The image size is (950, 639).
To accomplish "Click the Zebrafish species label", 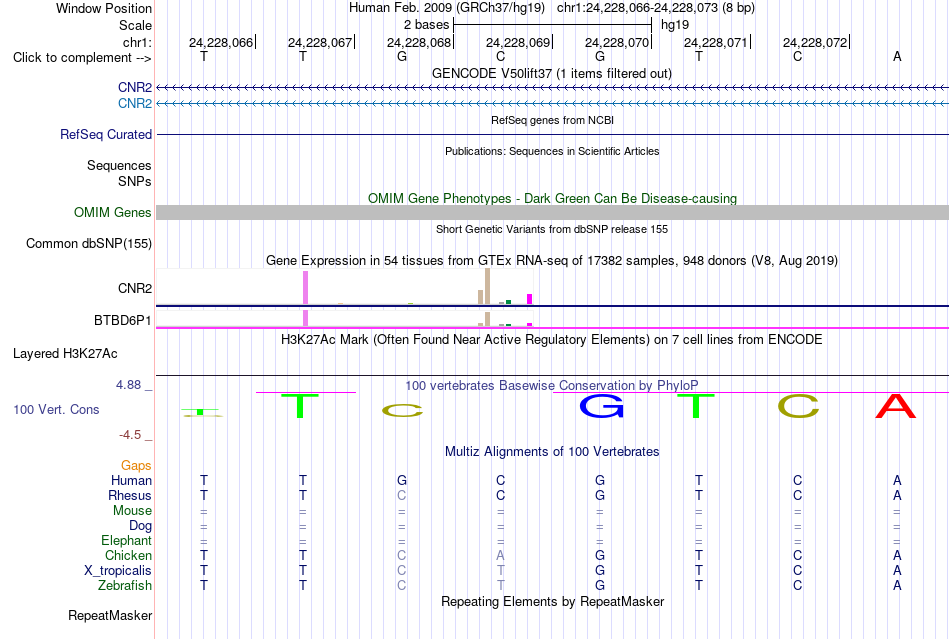I will click(125, 586).
